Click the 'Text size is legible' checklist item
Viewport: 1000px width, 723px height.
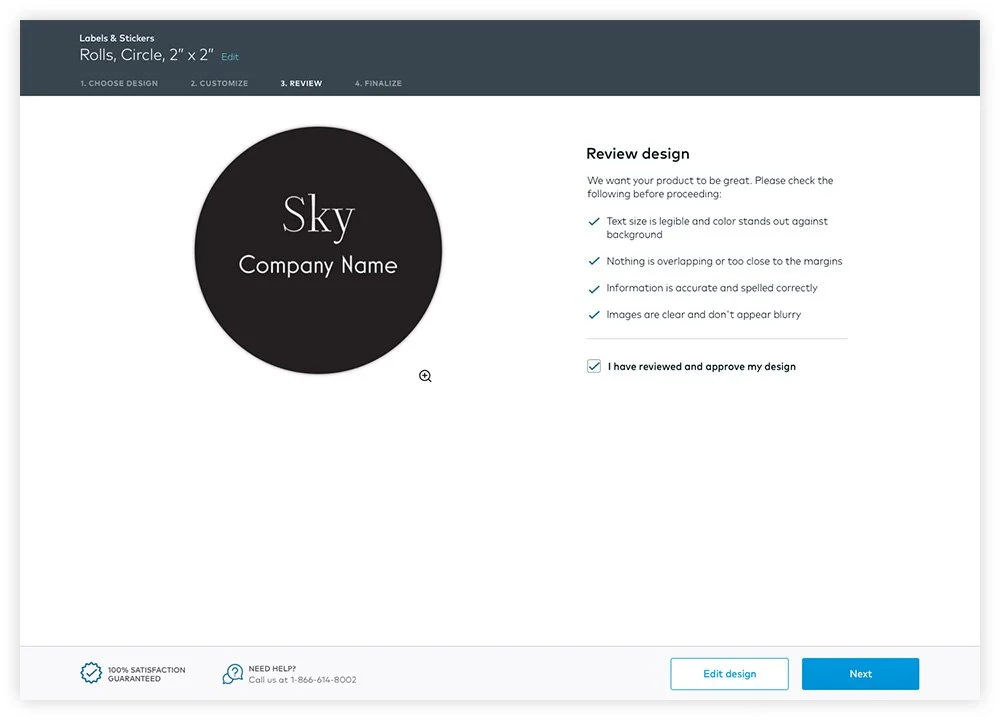point(717,228)
